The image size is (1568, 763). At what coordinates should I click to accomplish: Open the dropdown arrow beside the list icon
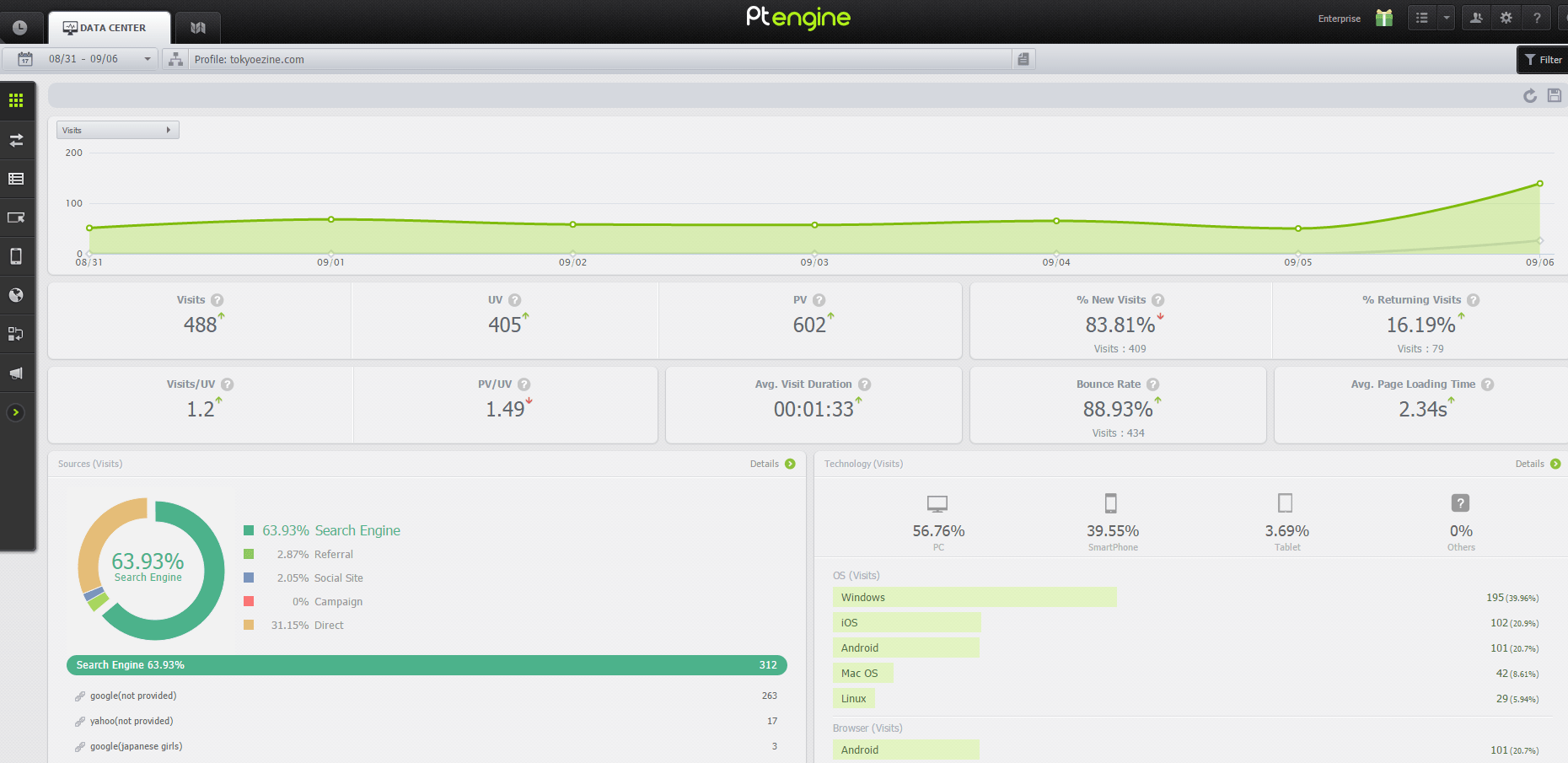[1447, 18]
